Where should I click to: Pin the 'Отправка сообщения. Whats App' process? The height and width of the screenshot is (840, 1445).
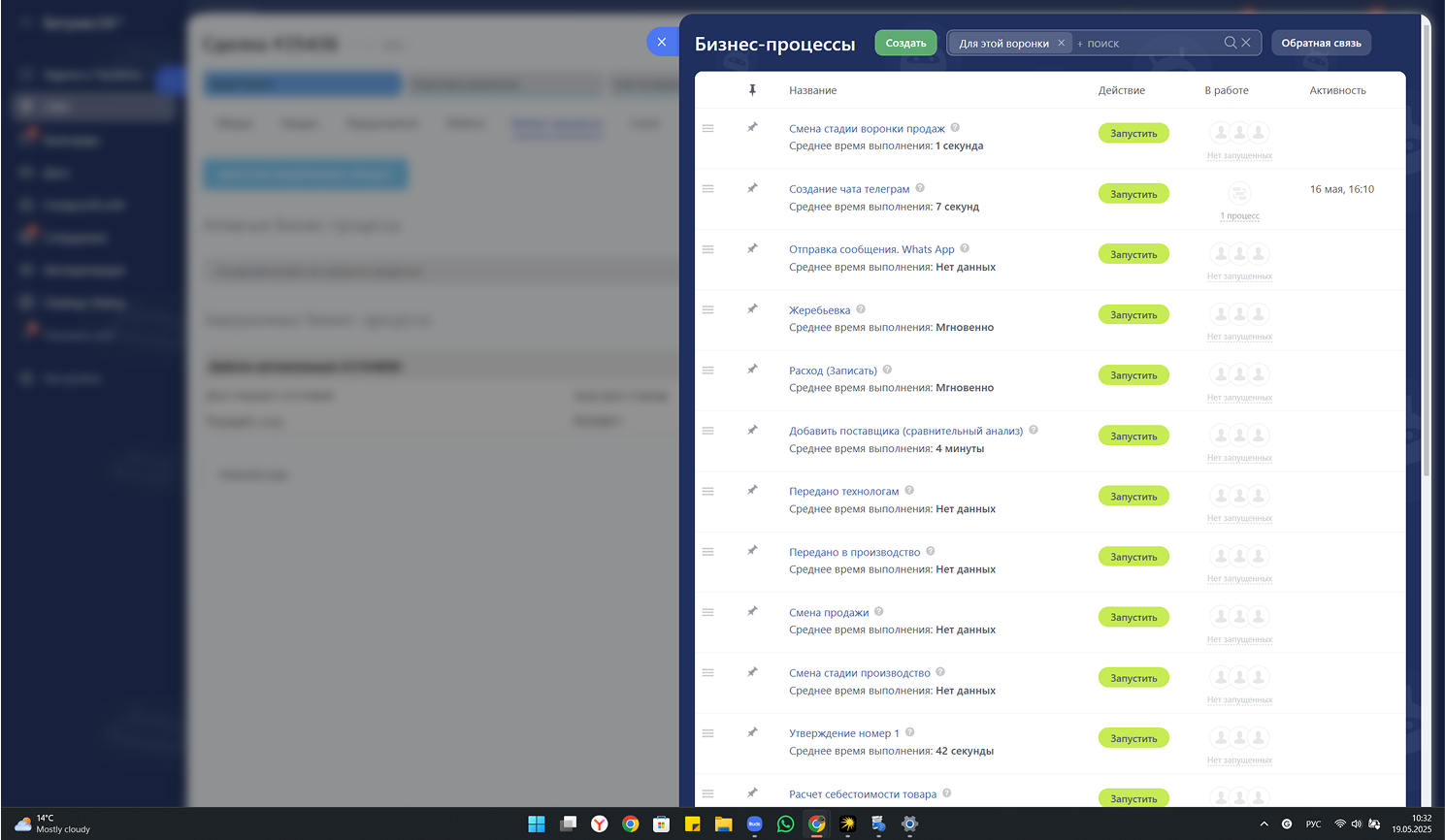pyautogui.click(x=752, y=248)
